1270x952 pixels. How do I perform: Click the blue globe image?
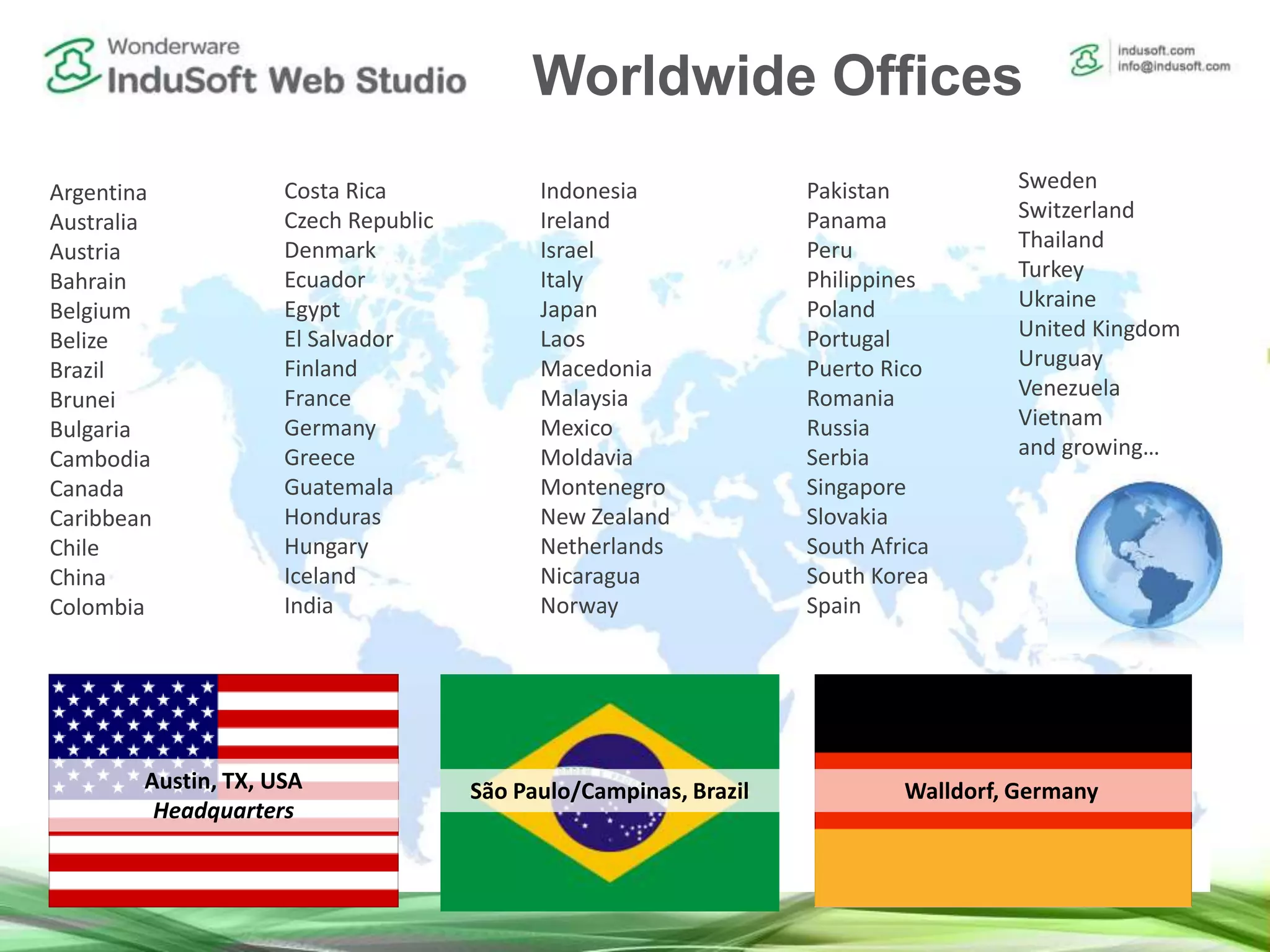[x=1148, y=555]
